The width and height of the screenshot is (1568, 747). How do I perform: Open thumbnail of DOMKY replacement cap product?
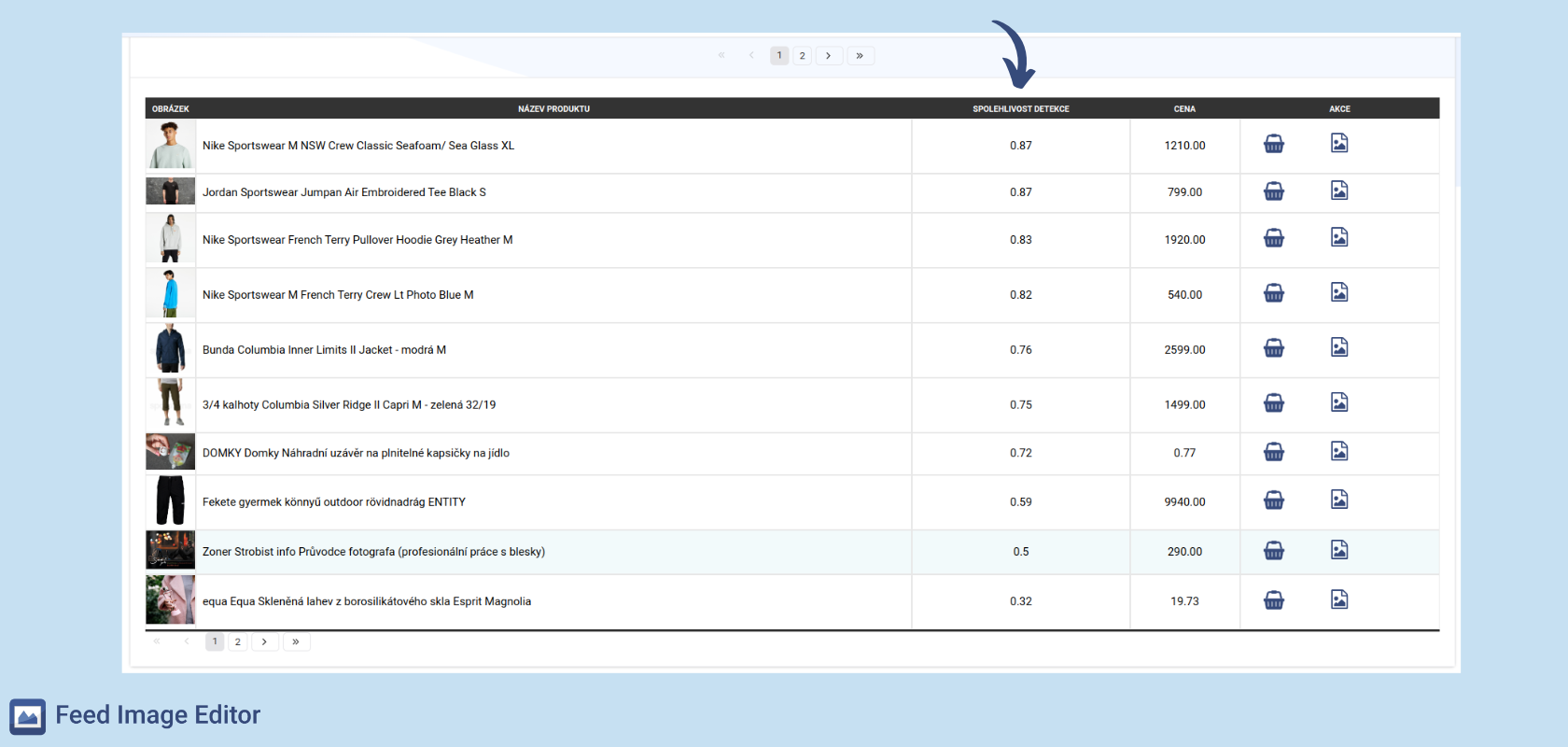pos(170,452)
